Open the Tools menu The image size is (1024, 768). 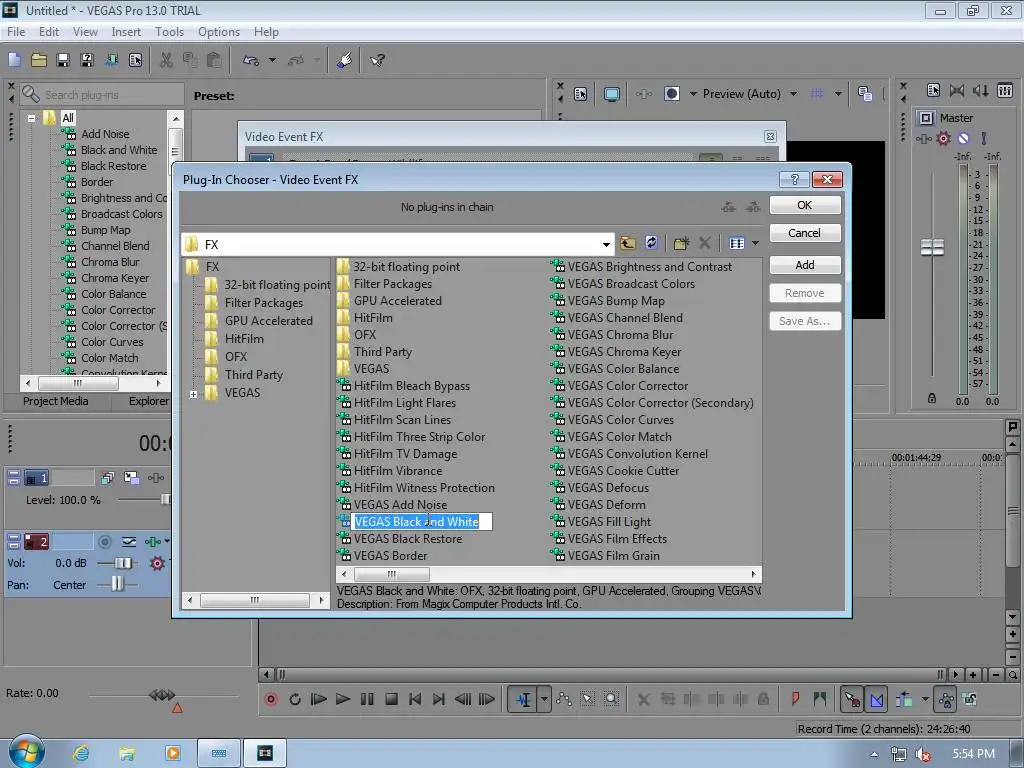(169, 32)
